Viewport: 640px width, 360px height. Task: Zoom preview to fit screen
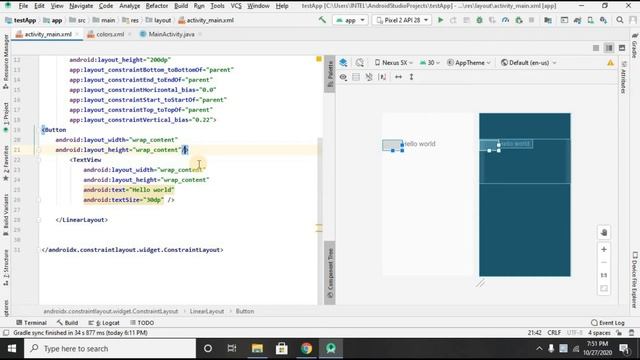click(604, 289)
